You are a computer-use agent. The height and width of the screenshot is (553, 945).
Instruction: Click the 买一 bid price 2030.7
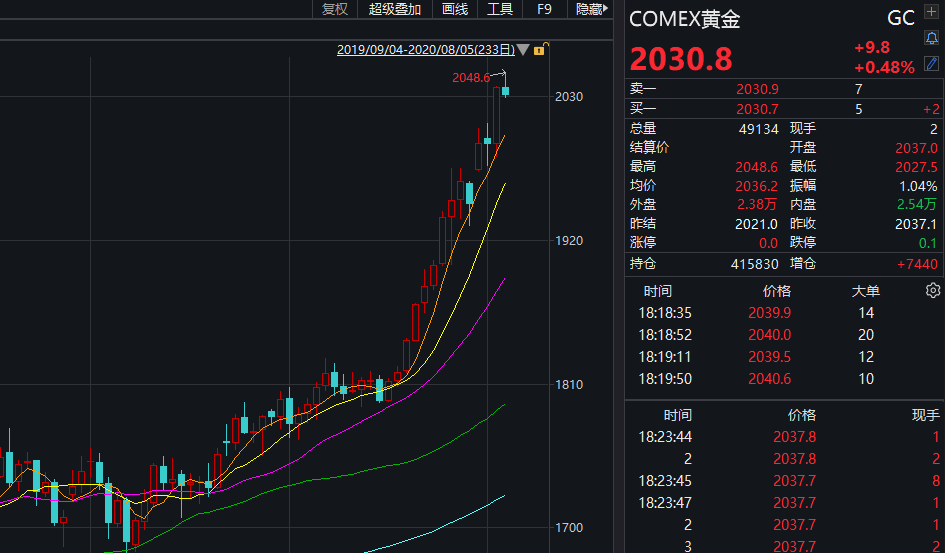click(x=757, y=109)
